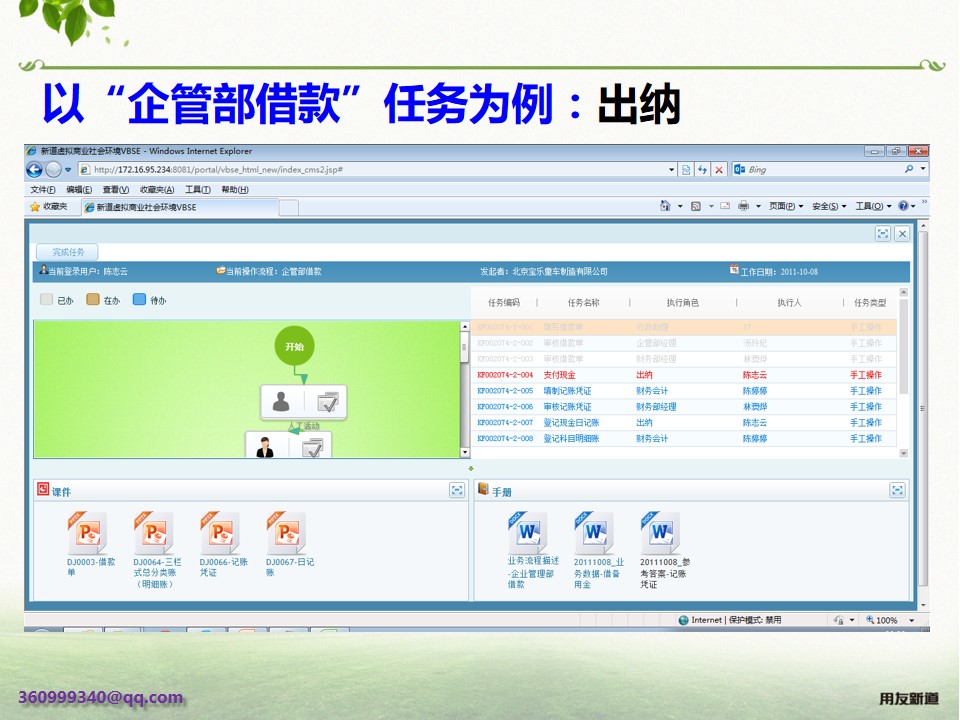Open the 查看(V) menu
The height and width of the screenshot is (720, 960).
[x=116, y=189]
